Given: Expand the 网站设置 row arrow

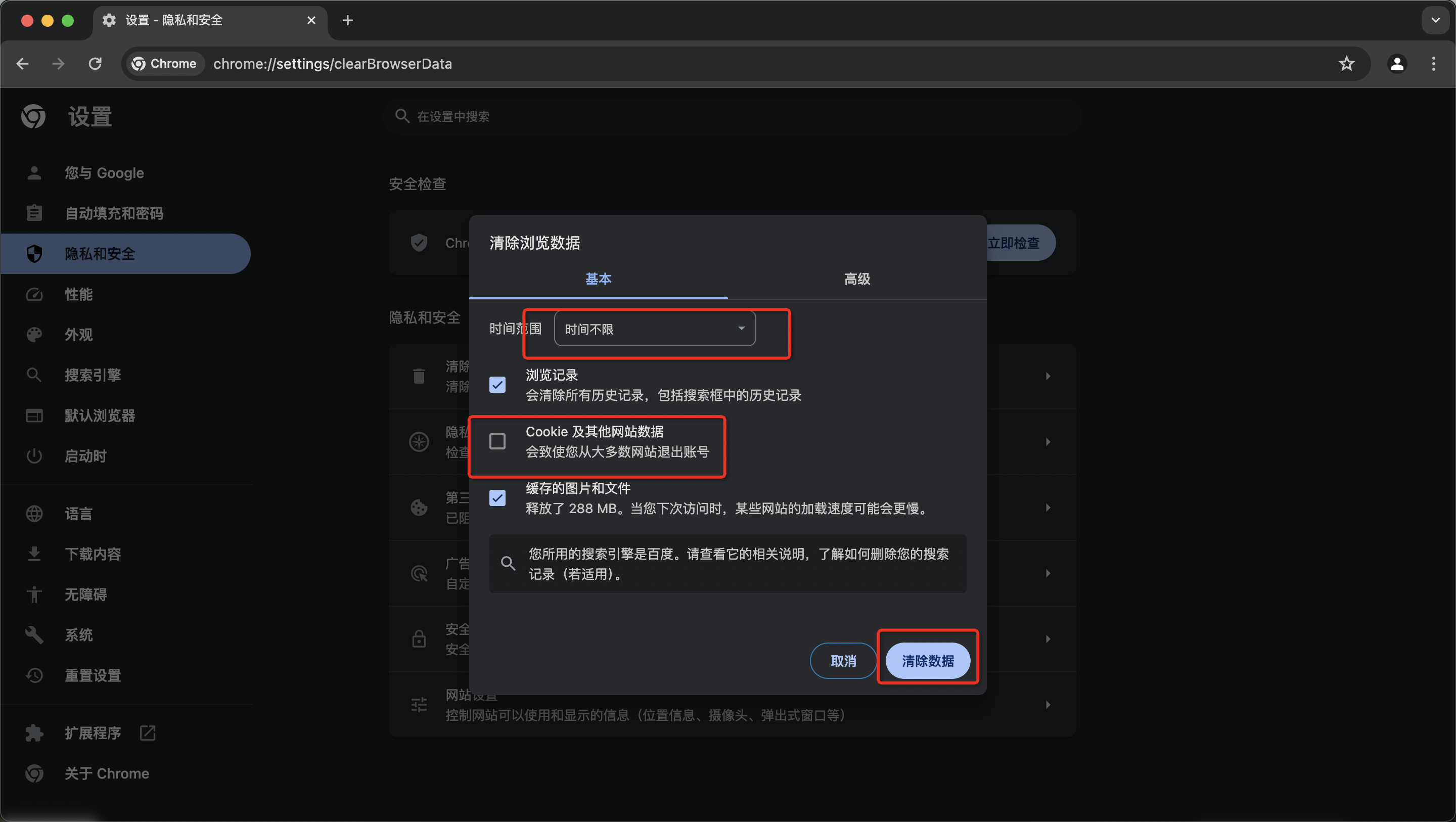Looking at the screenshot, I should [1048, 704].
